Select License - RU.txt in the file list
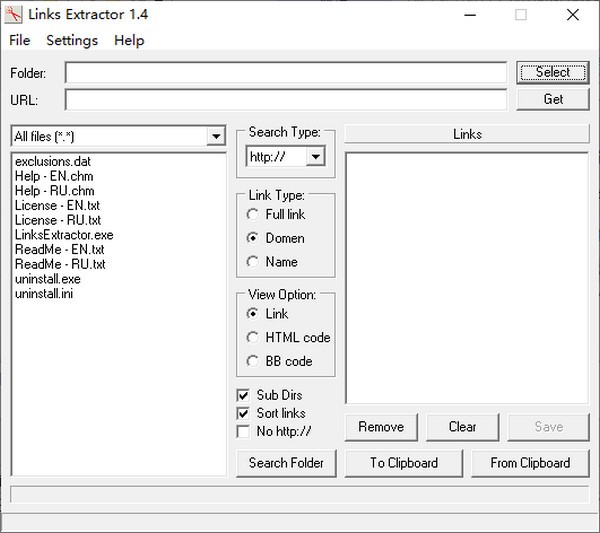This screenshot has width=600, height=533. click(58, 220)
